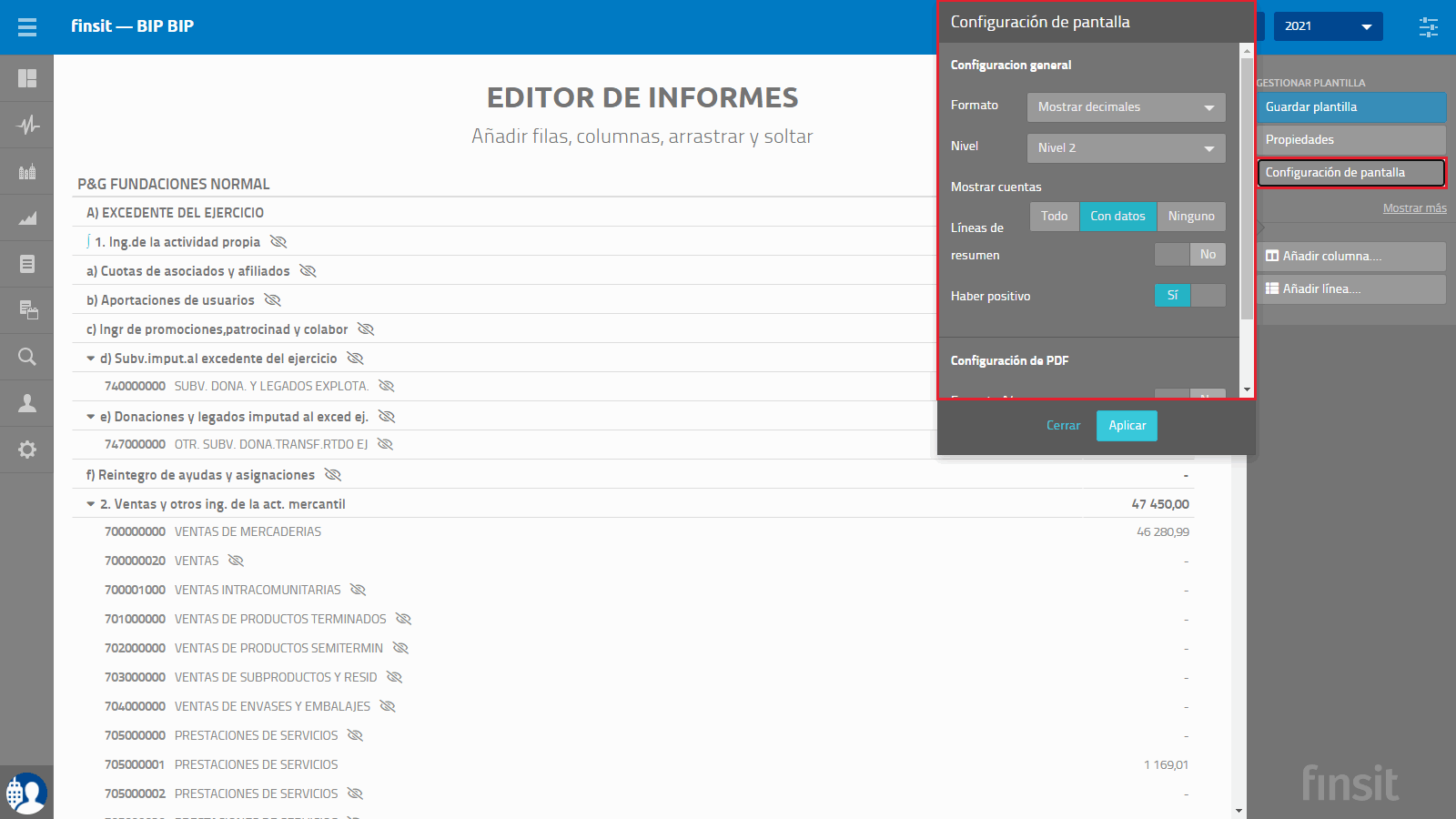Screen dimensions: 1456x819
Task: Toggle visibility of 'Ing.de la actividad propia'
Action: [278, 242]
